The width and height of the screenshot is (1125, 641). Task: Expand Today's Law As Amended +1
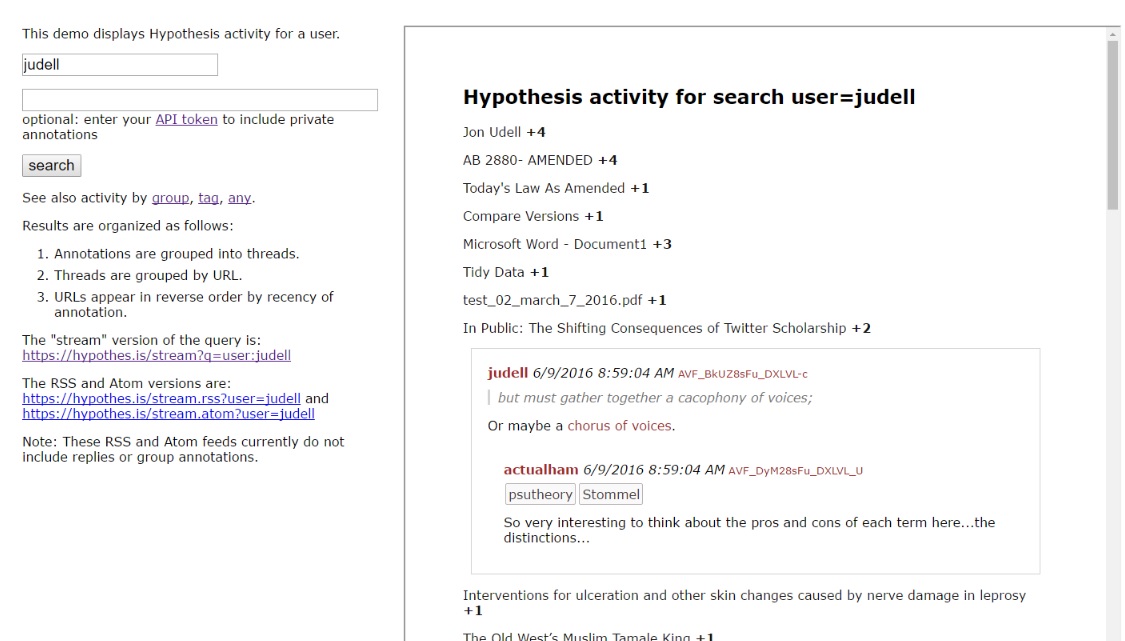tap(556, 188)
